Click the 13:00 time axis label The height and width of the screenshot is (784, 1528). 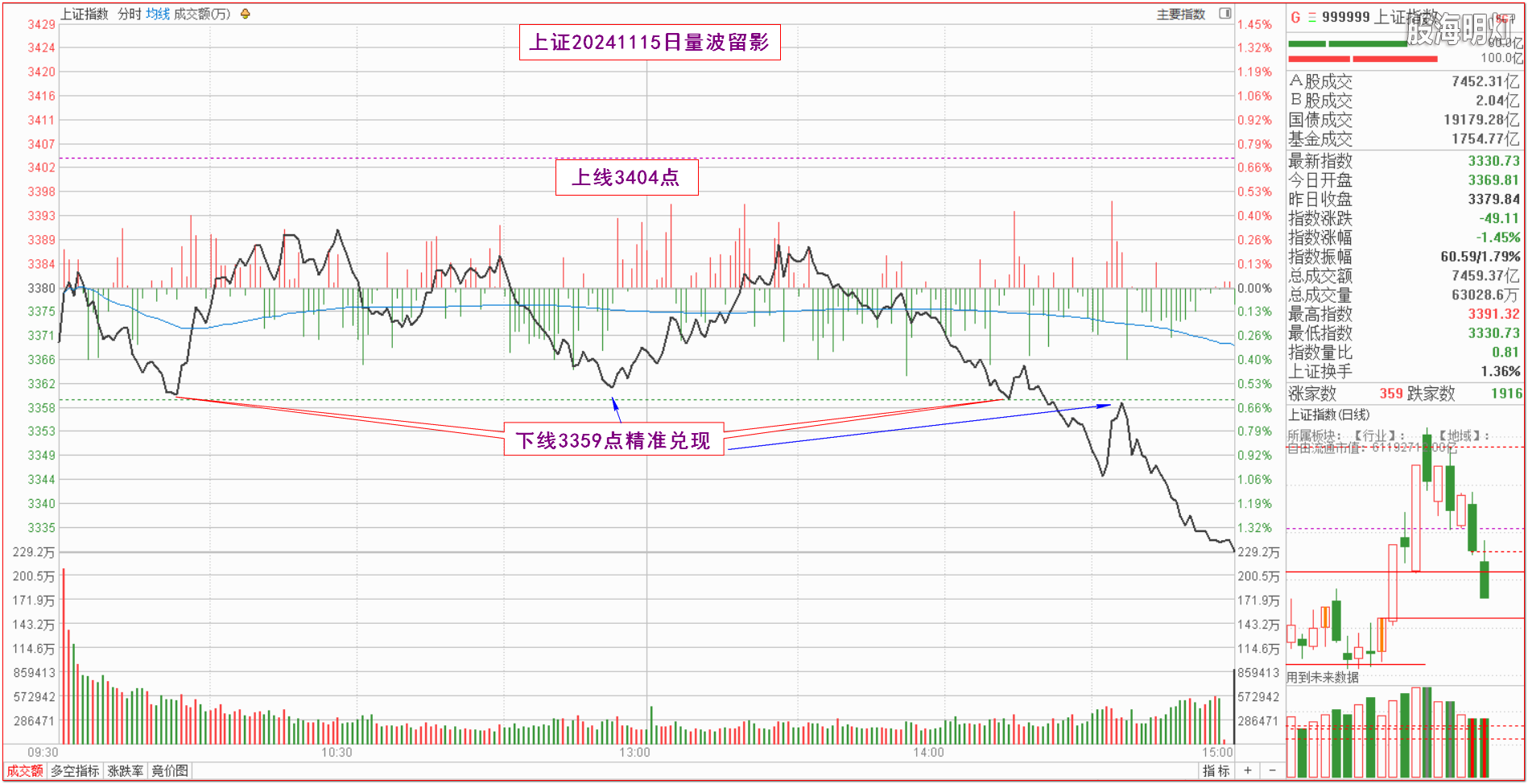634,753
